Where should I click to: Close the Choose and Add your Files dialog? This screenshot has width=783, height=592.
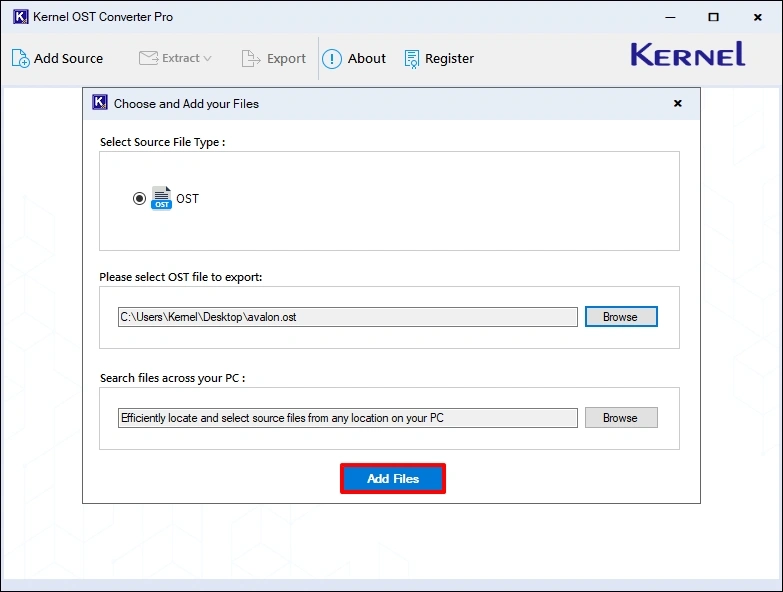pos(677,103)
